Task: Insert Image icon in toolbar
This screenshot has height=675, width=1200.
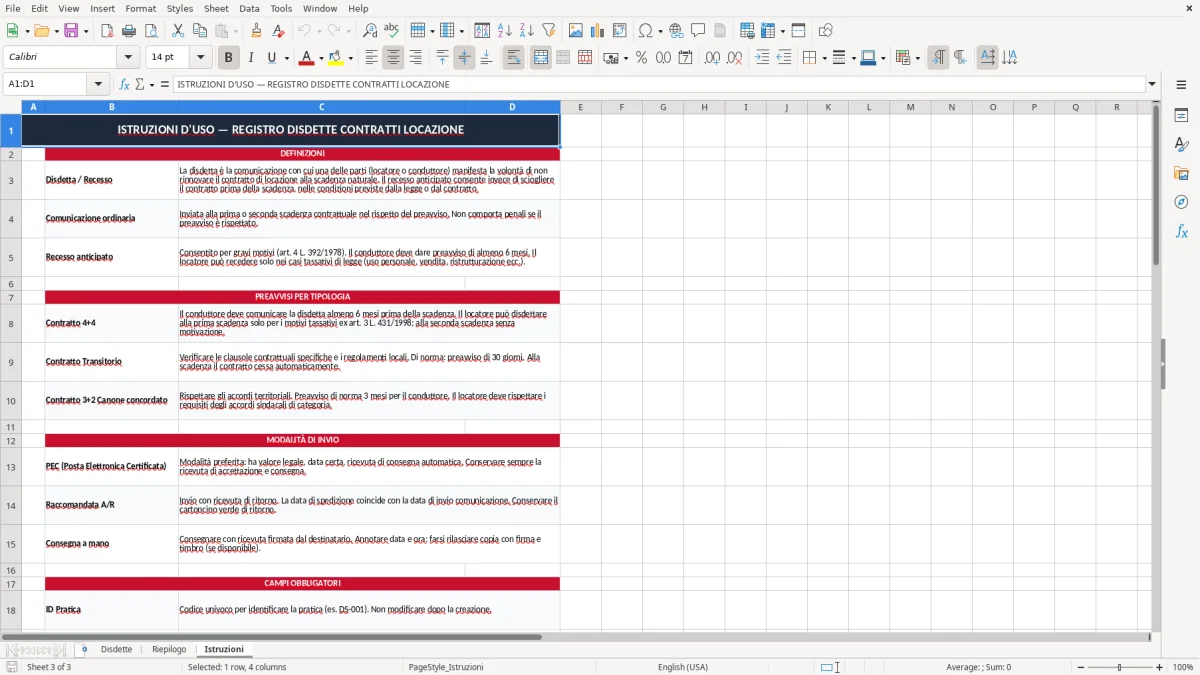Action: [x=577, y=31]
